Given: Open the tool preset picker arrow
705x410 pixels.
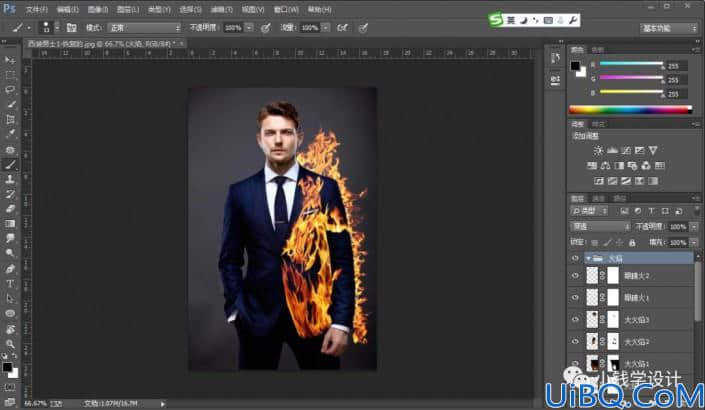Looking at the screenshot, I should (x=29, y=28).
